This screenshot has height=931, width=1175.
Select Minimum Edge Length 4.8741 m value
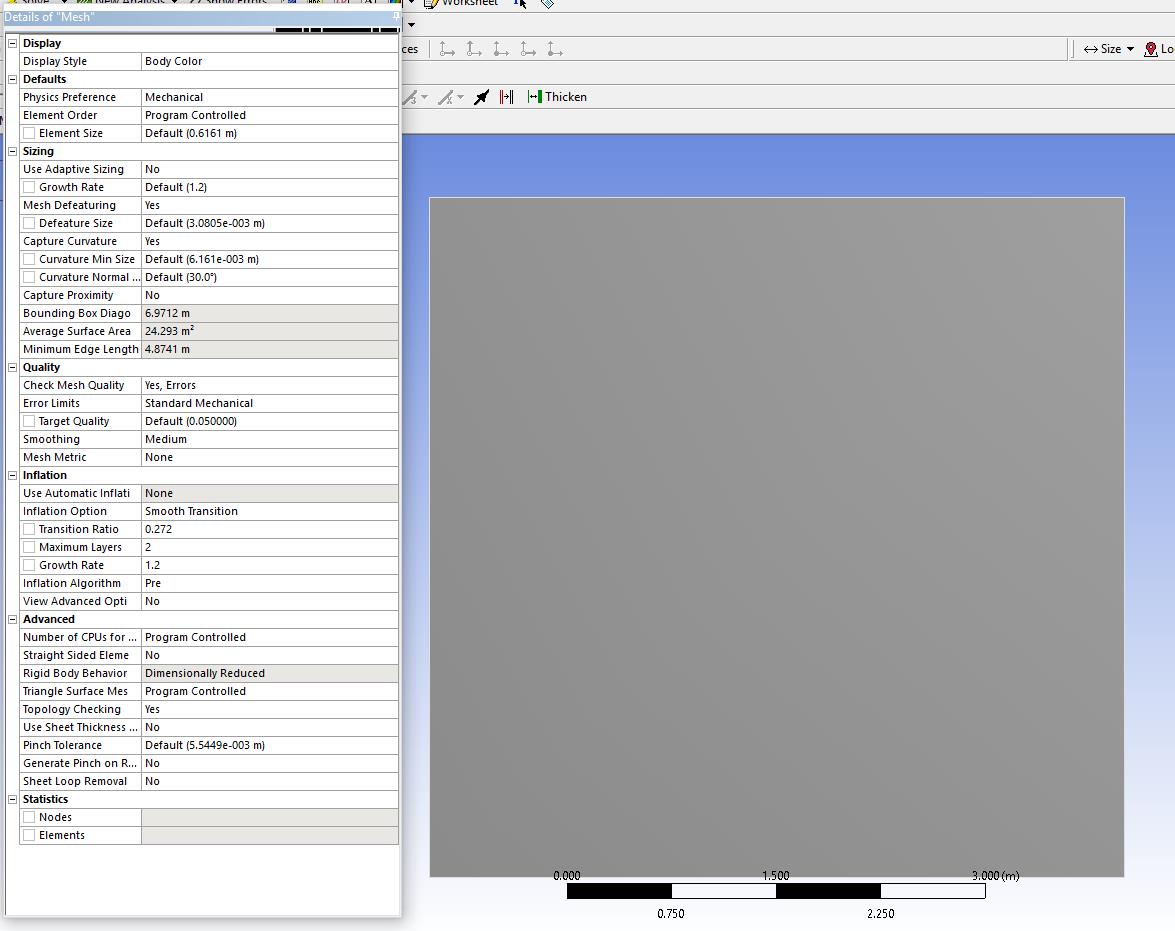coord(270,349)
